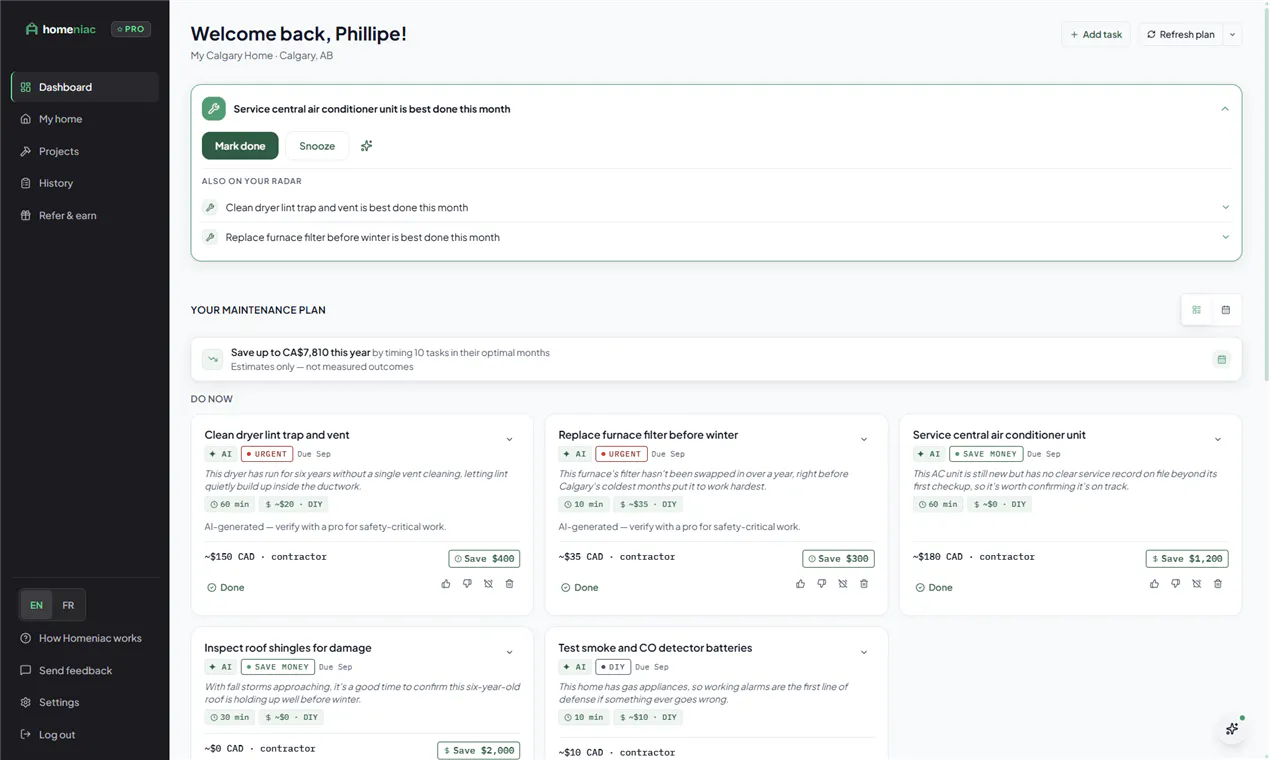Screen dimensions: 1270x760
Task: Thumbs up the Clean dryer lint trap card
Action: click(x=446, y=584)
